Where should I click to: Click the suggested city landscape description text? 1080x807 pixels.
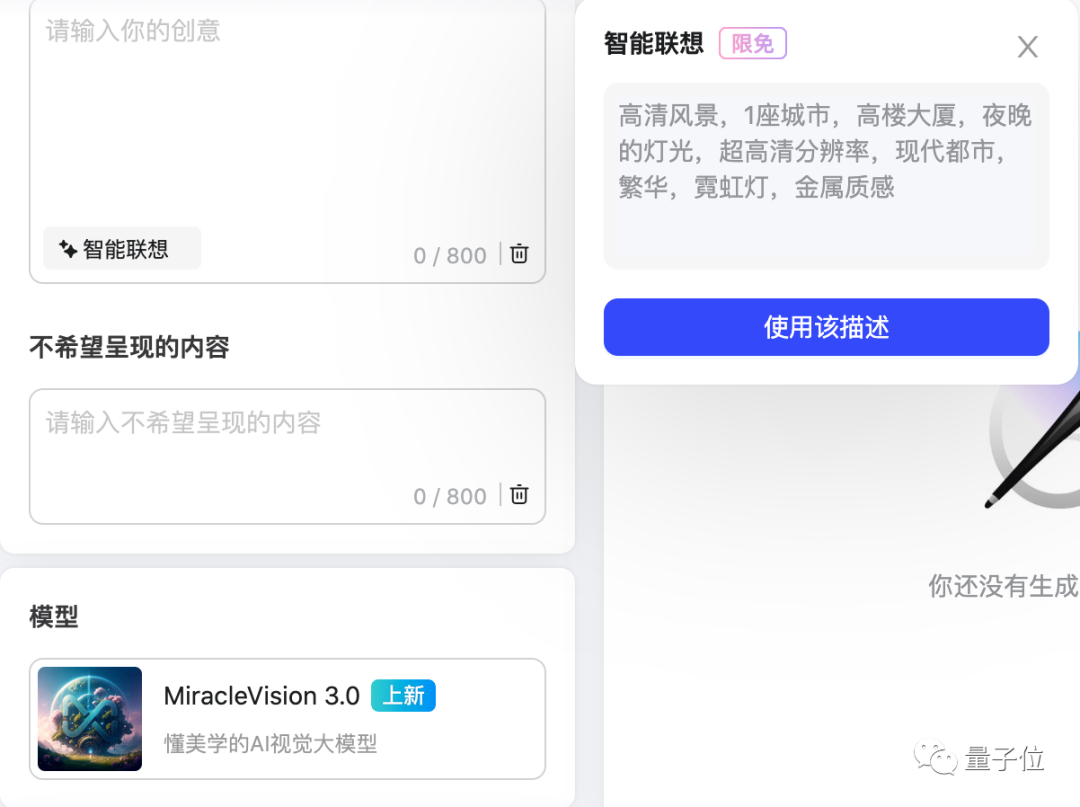click(826, 152)
